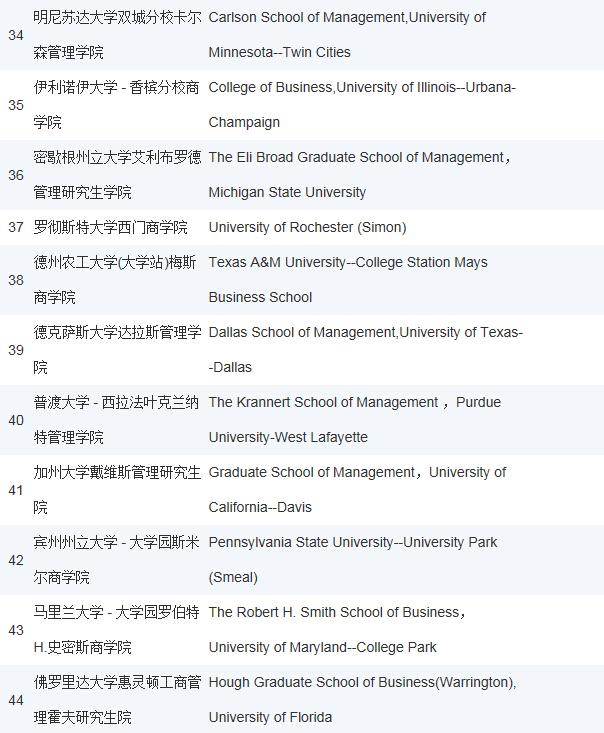Screen dimensions: 604x733
Task: Click rank number 36 cell
Action: [x=16, y=175]
